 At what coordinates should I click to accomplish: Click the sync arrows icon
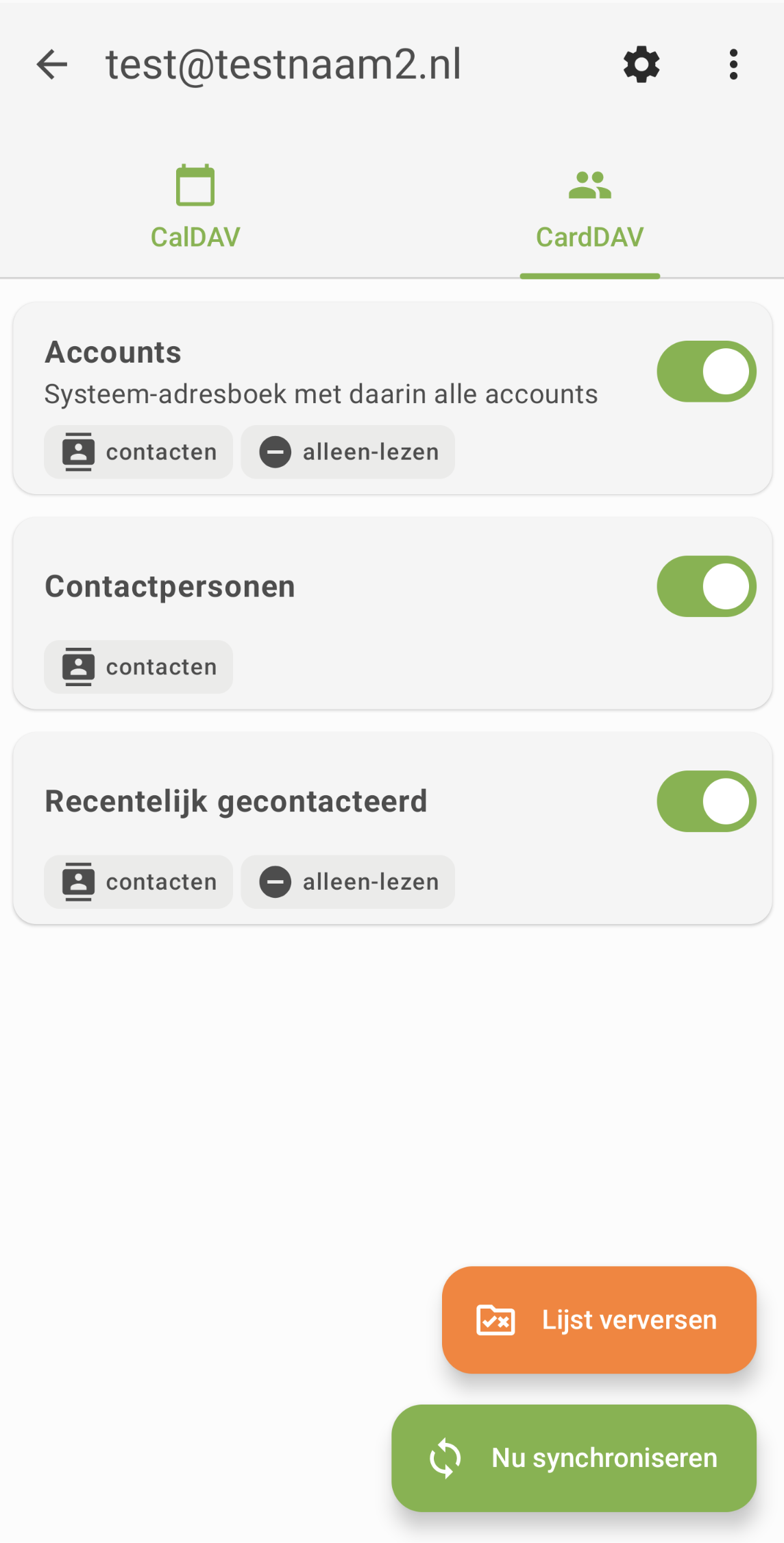(445, 1458)
